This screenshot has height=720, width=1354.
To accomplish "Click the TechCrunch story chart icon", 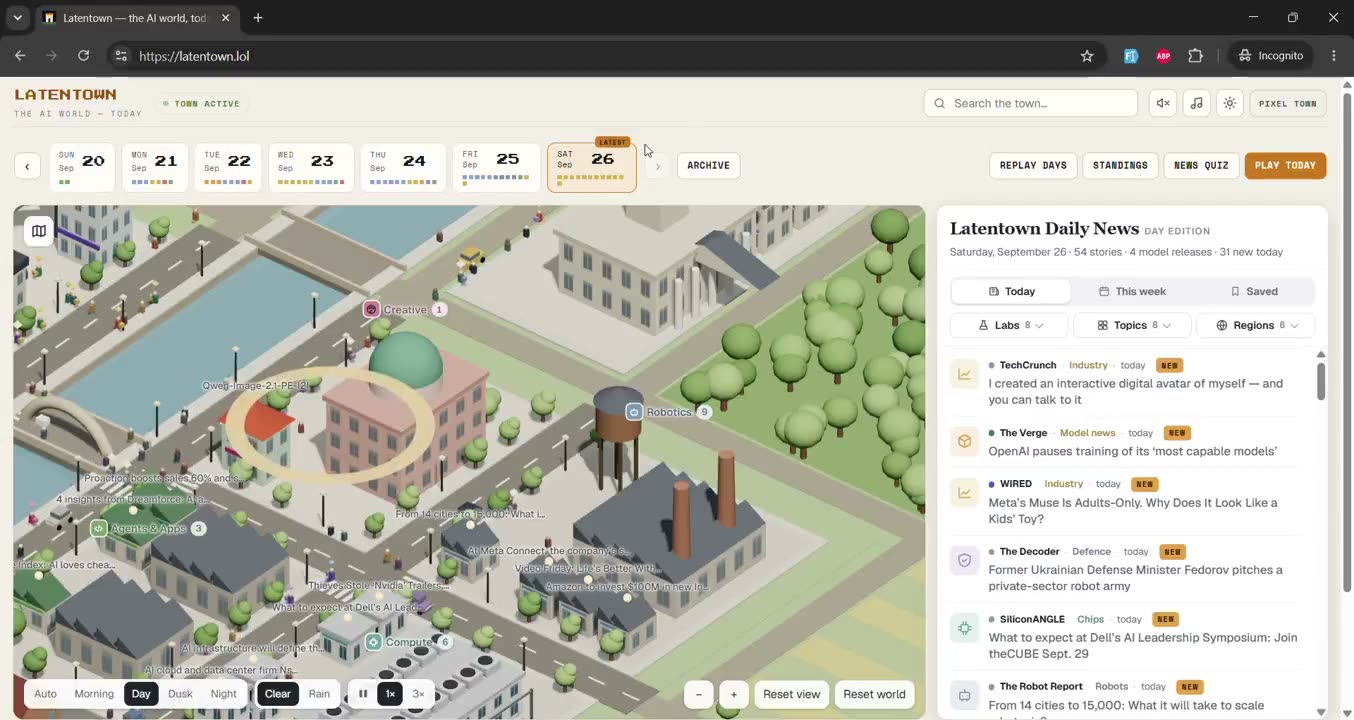I will (x=965, y=374).
